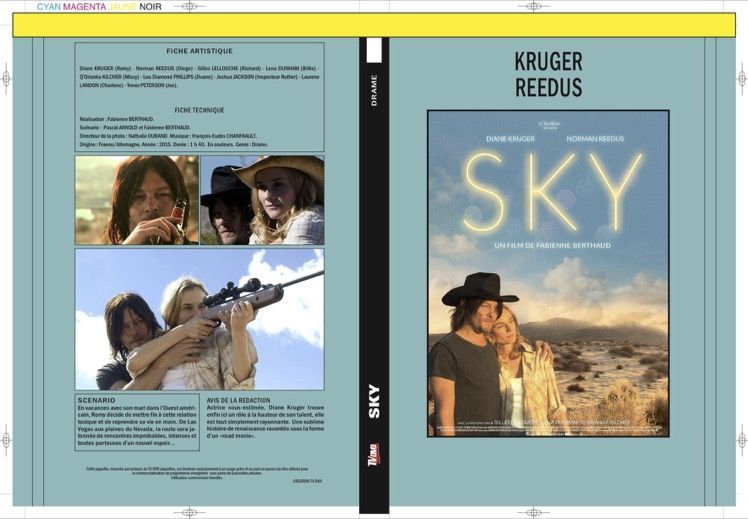748x519 pixels.
Task: Click the lower right edge registration mark
Action: (x=742, y=439)
